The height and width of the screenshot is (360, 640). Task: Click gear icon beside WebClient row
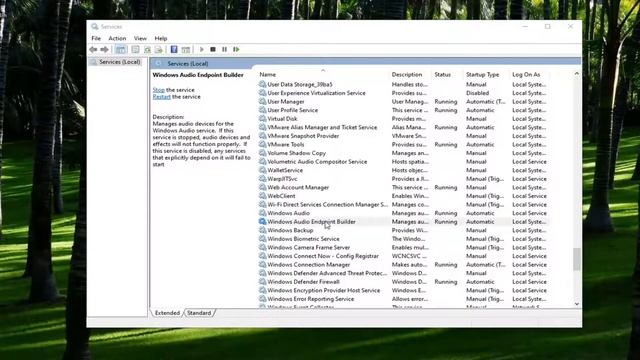click(x=262, y=196)
